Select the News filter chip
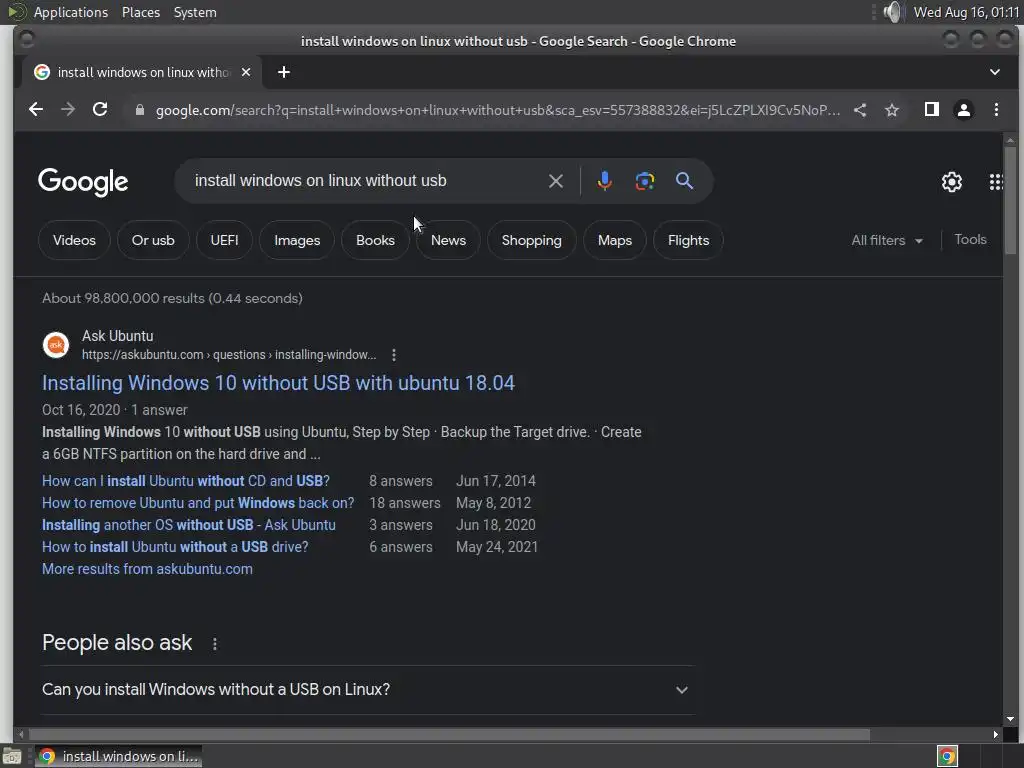The height and width of the screenshot is (768, 1024). tap(449, 240)
